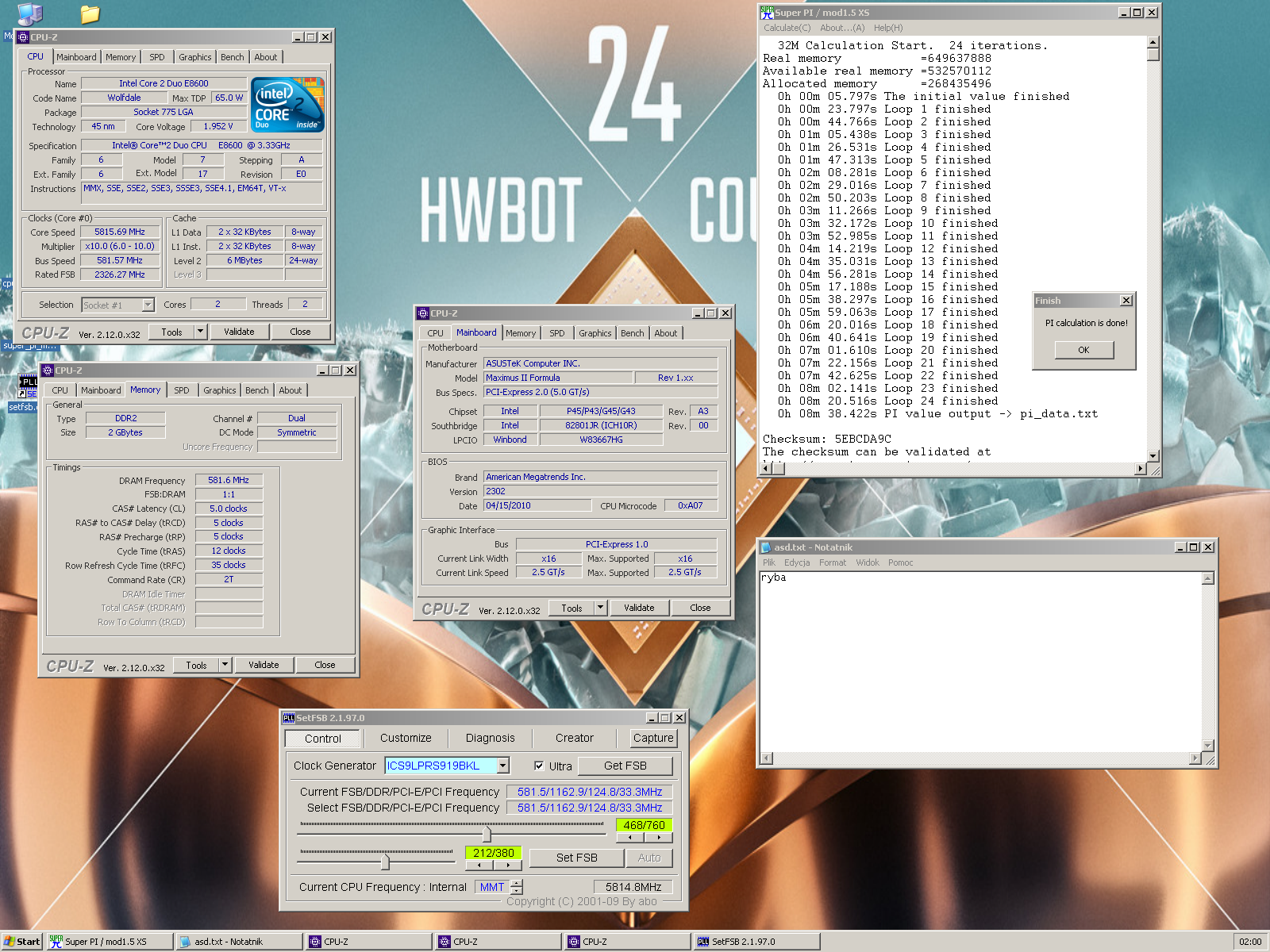Click the Select FSB/DDR/PCI-E/PCI Frequency field
The image size is (1270, 952).
[x=590, y=808]
